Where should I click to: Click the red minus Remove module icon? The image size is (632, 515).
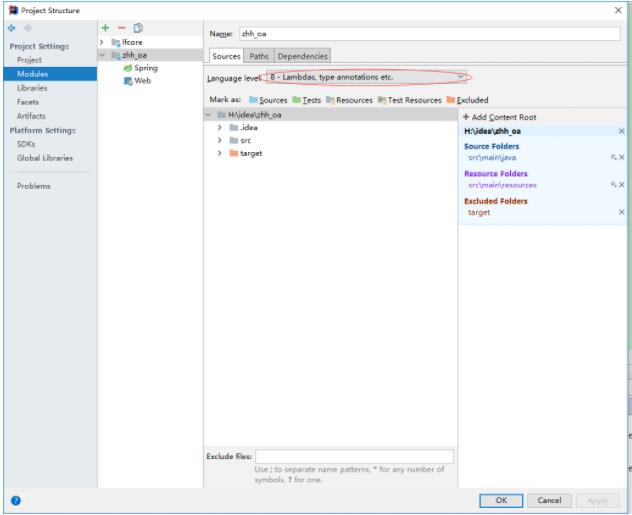(x=122, y=28)
